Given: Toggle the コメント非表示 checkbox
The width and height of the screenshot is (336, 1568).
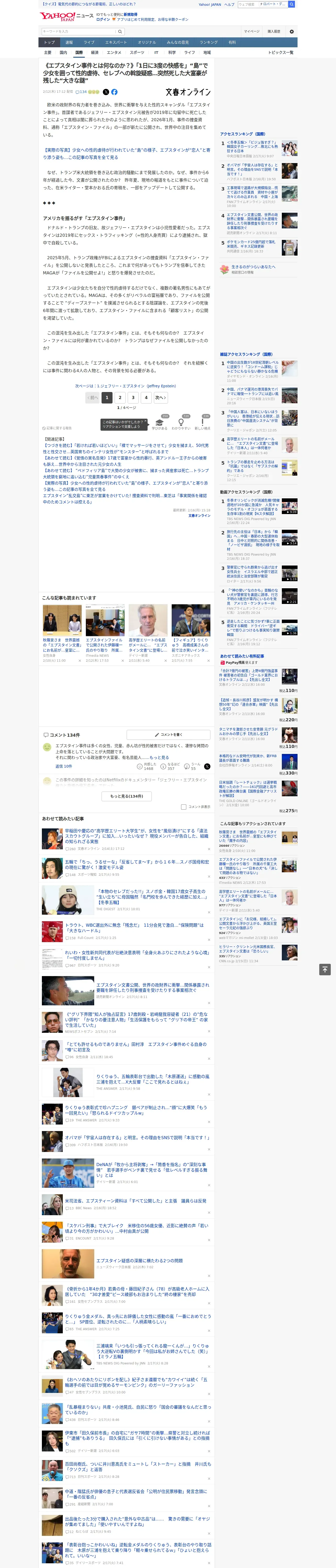Looking at the screenshot, I should point(183,807).
